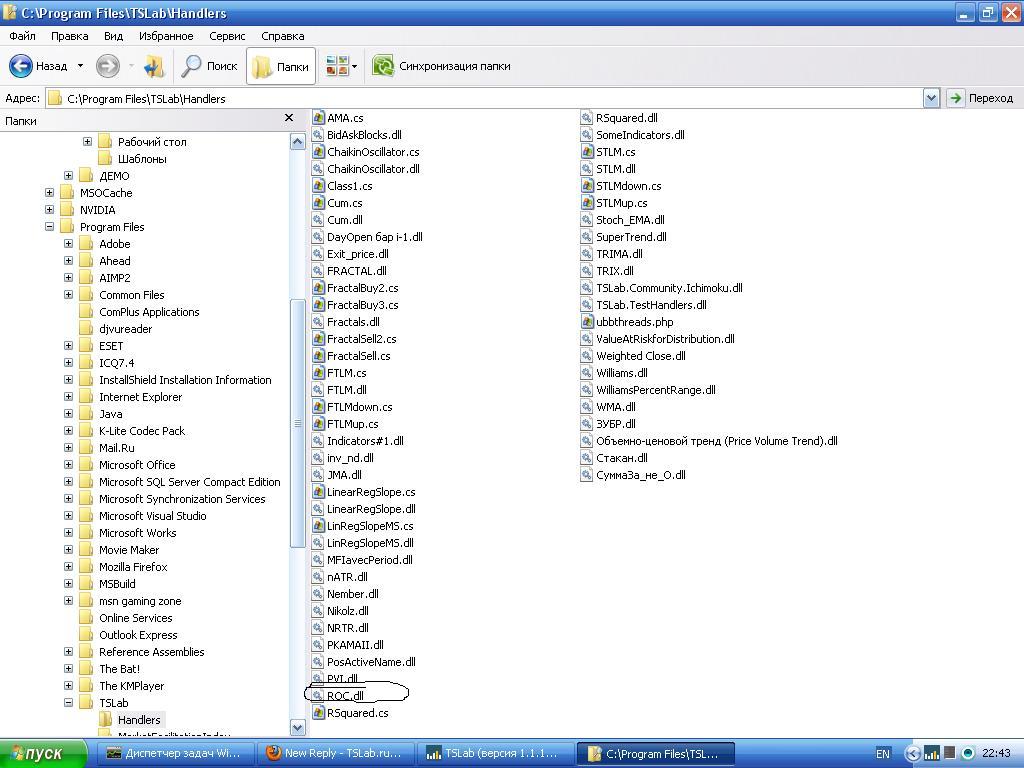Click the Переход go button
Viewport: 1024px width, 768px height.
pyautogui.click(x=980, y=98)
